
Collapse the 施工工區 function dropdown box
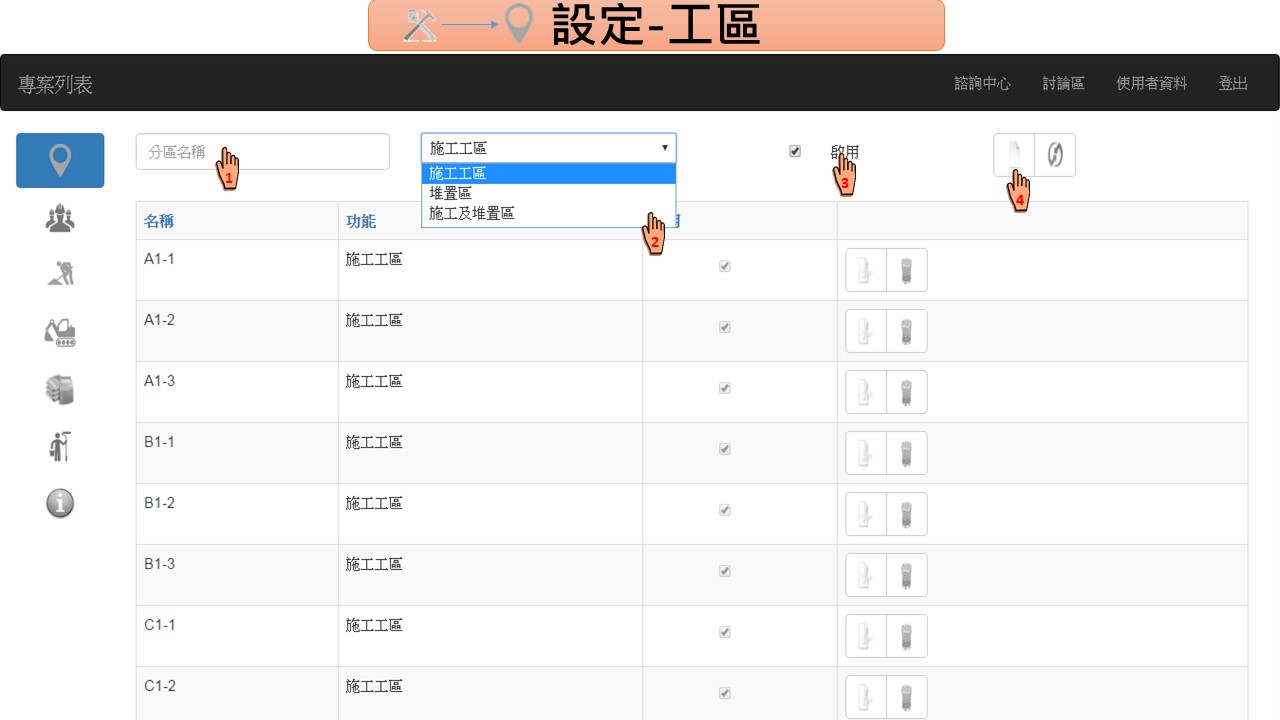pos(548,148)
